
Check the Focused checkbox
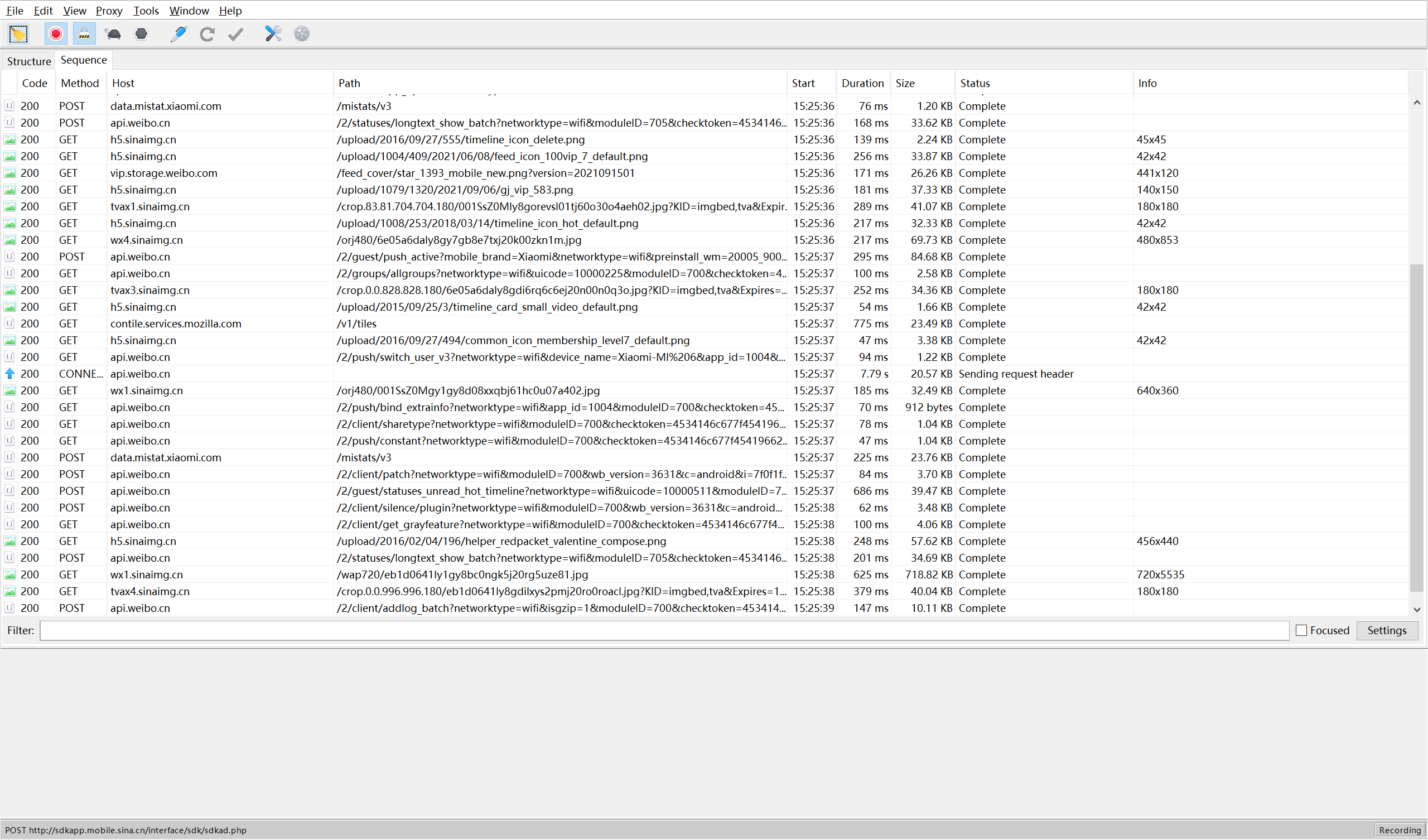click(1301, 630)
